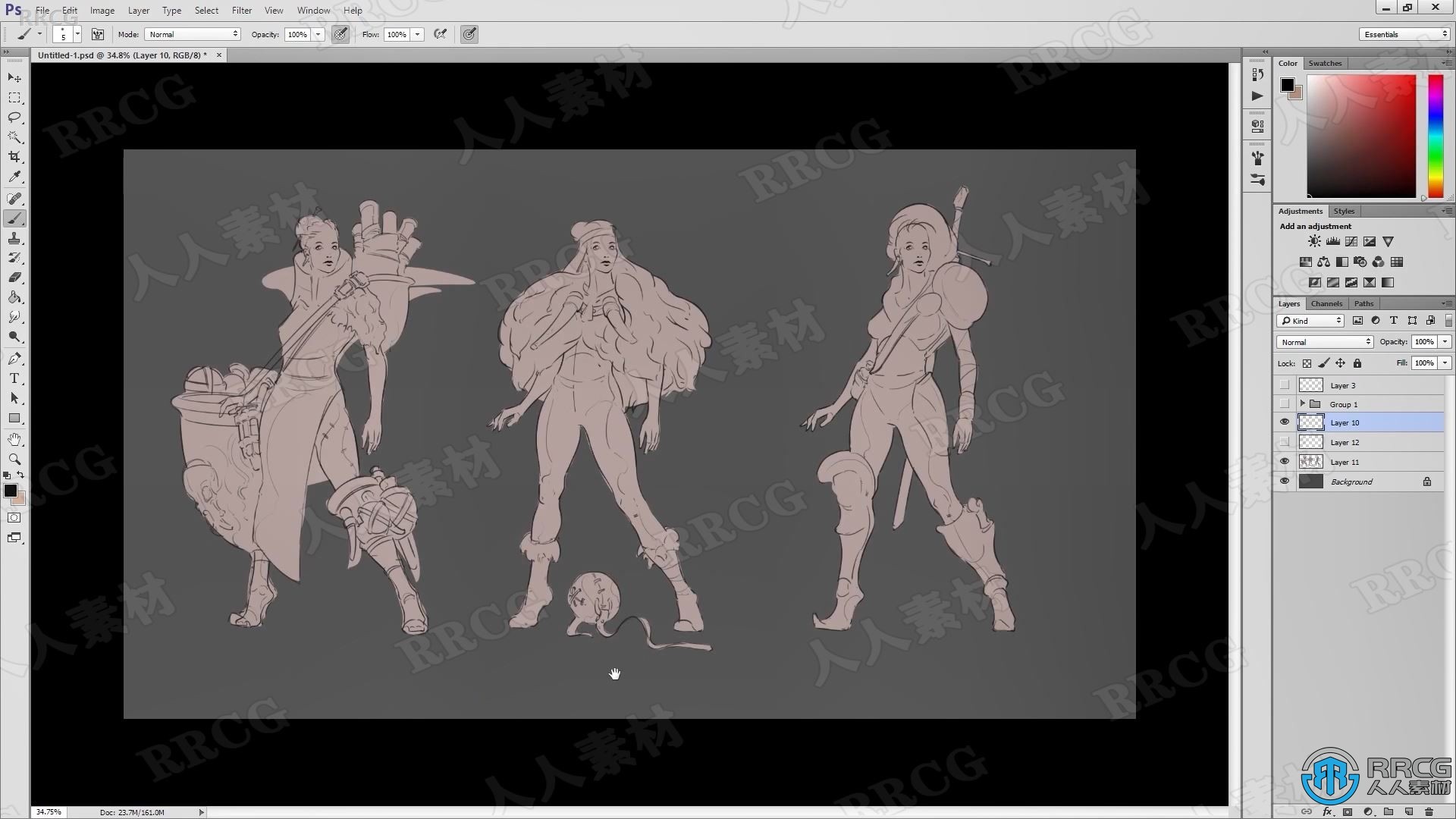Switch to the Swatches tab
The image size is (1456, 819).
pyautogui.click(x=1325, y=63)
